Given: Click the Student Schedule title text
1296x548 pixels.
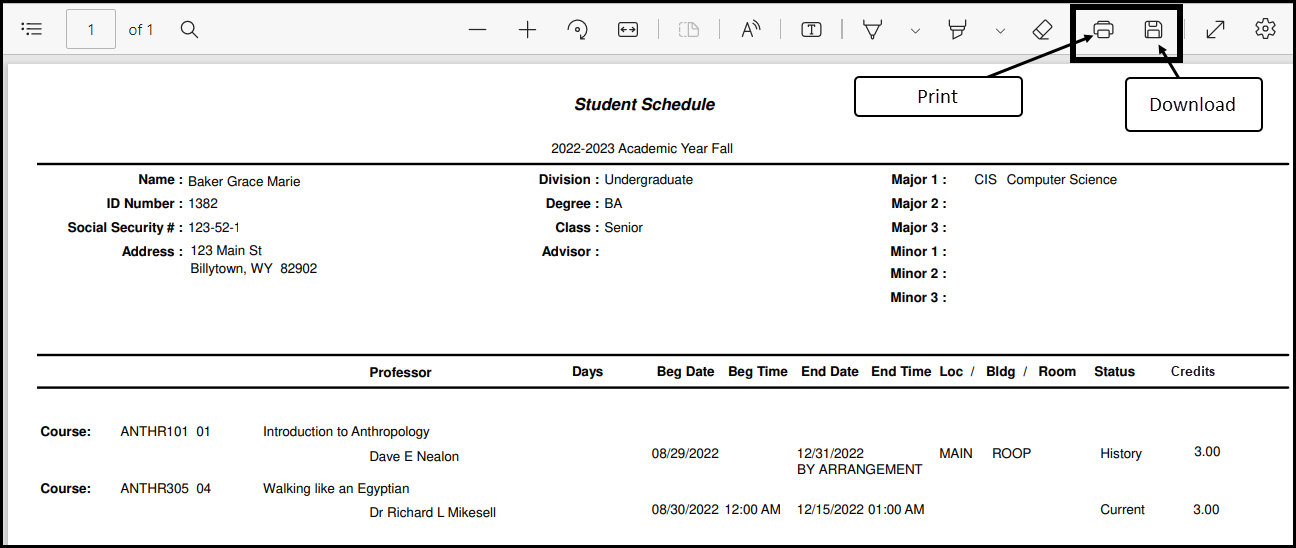Looking at the screenshot, I should [644, 104].
